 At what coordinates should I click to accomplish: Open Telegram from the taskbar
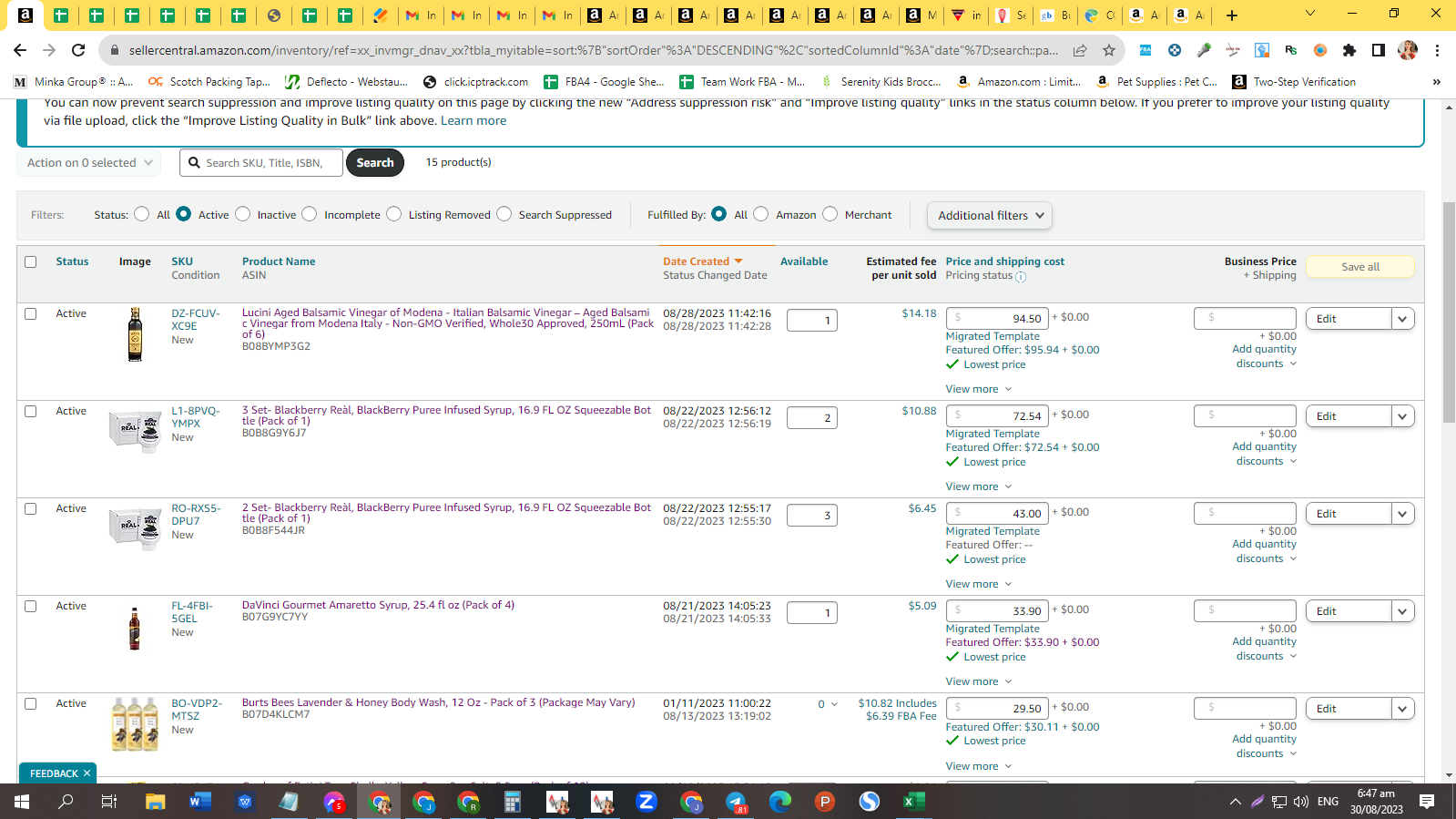coord(736,802)
